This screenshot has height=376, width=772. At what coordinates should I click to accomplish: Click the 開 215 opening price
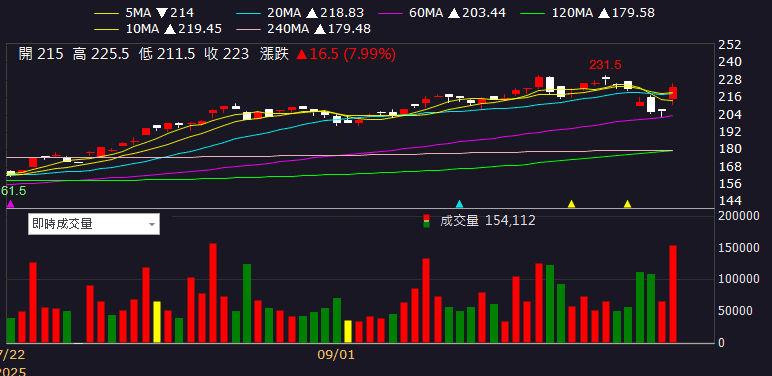pos(41,54)
